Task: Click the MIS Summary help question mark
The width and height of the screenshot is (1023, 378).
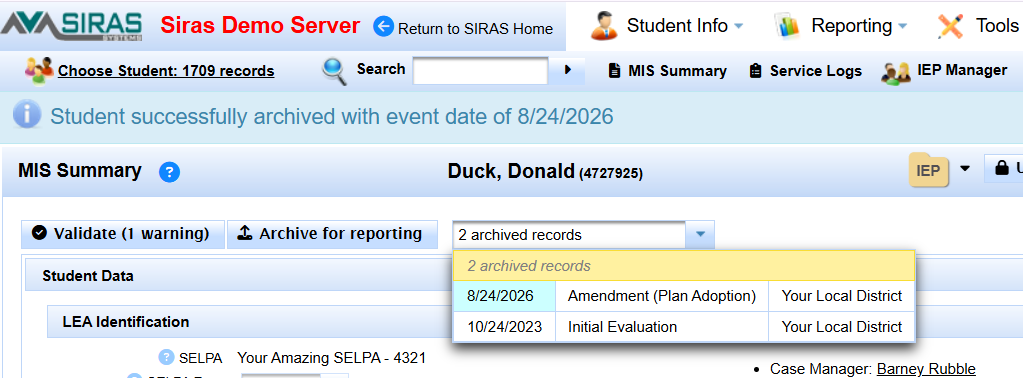Action: coord(170,172)
